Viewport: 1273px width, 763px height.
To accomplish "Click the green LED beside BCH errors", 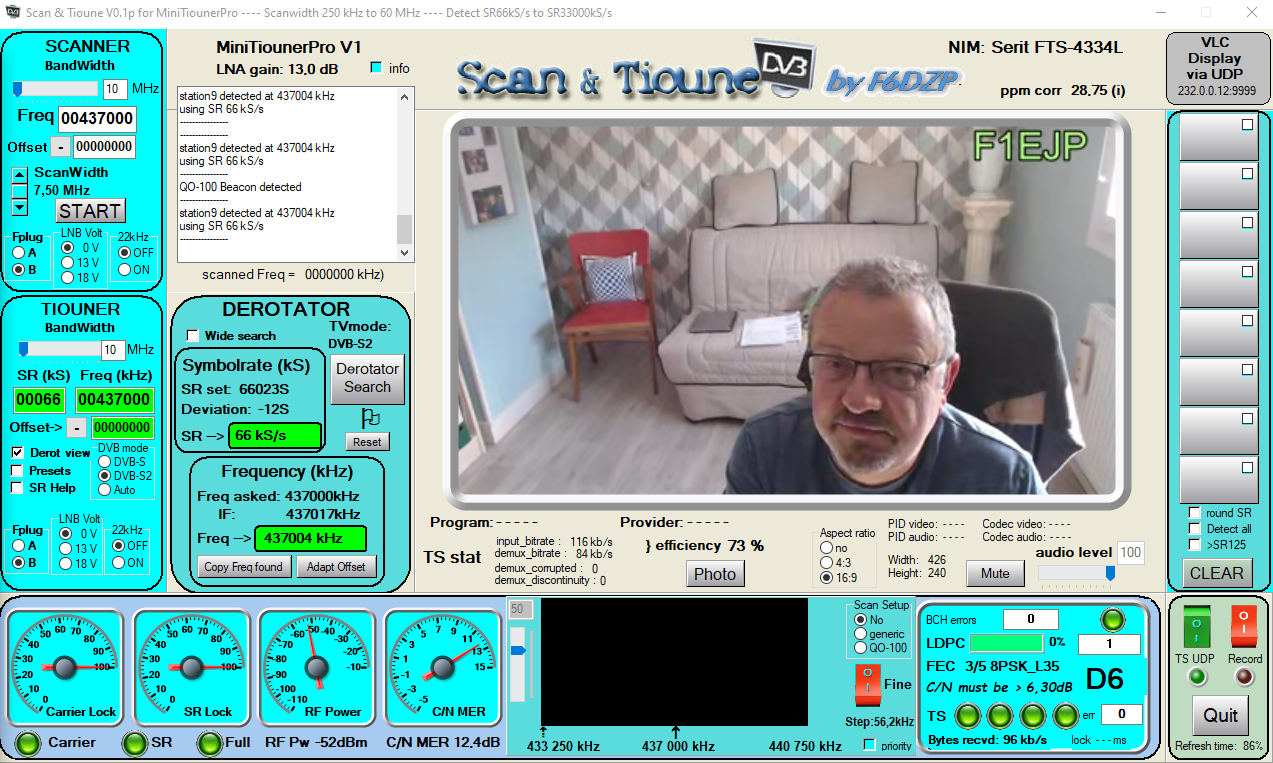I will coord(1111,619).
